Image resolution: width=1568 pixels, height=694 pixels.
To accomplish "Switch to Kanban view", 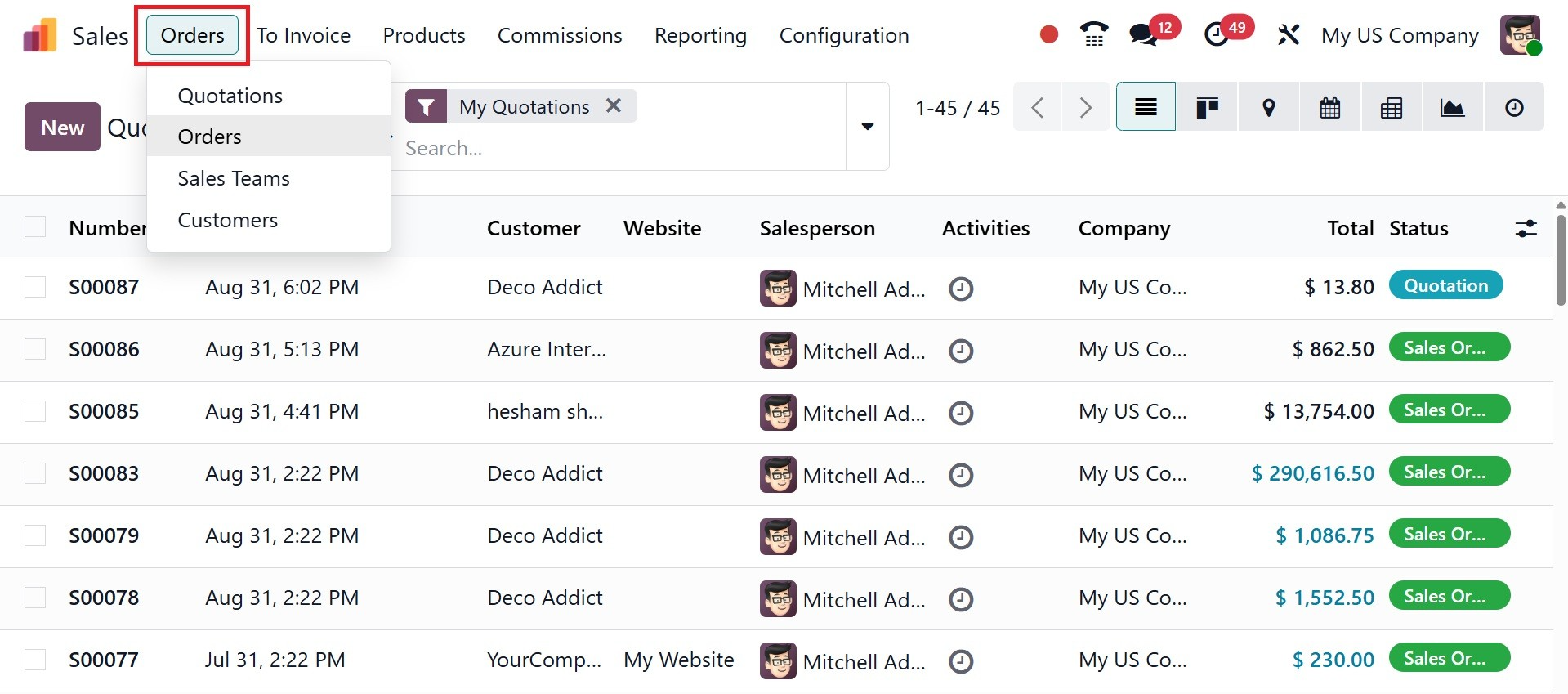I will click(x=1207, y=107).
